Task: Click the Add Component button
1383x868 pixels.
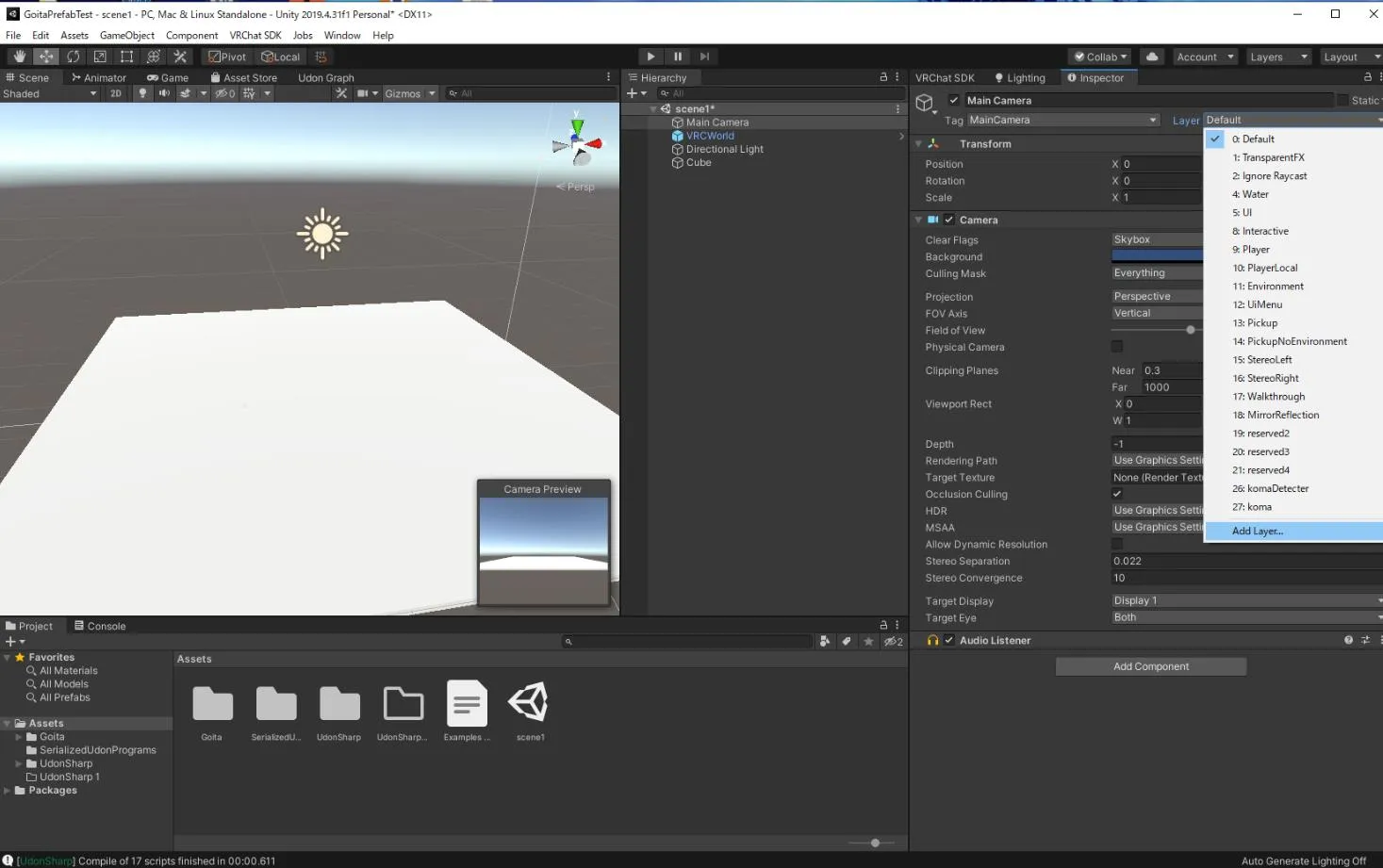Action: point(1151,666)
